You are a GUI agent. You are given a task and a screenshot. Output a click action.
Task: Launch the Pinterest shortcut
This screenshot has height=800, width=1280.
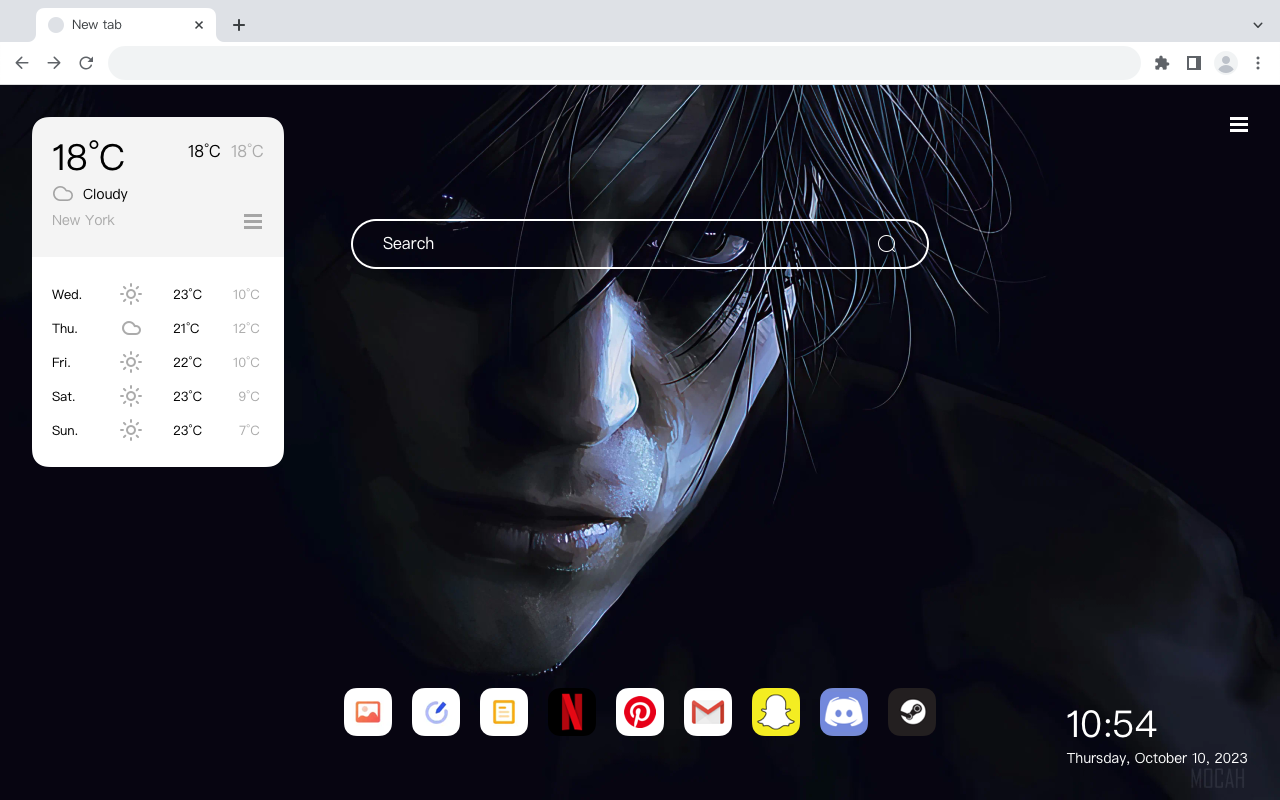640,712
